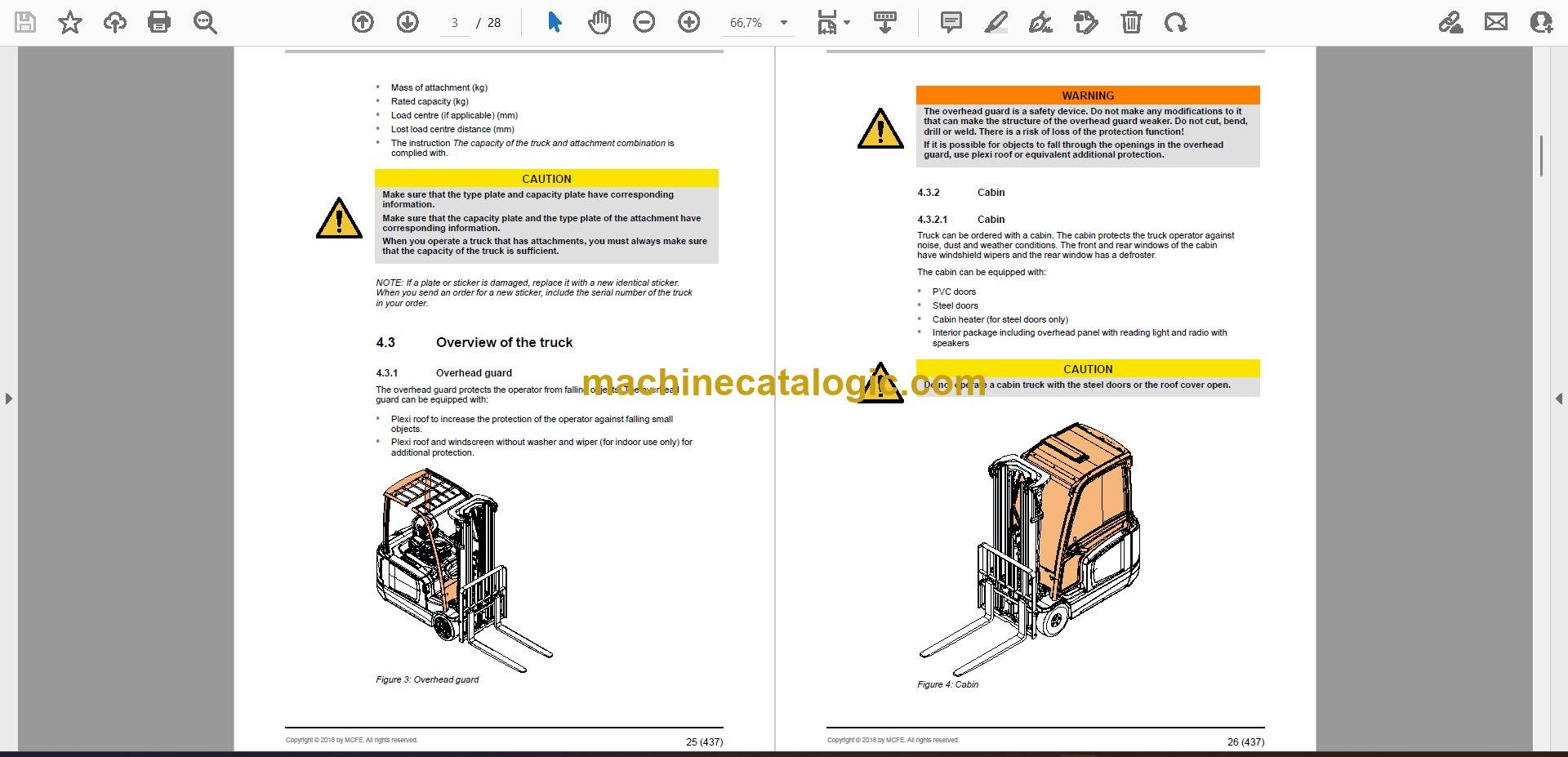Click the '4.3 Overview of the truck' heading

(474, 342)
